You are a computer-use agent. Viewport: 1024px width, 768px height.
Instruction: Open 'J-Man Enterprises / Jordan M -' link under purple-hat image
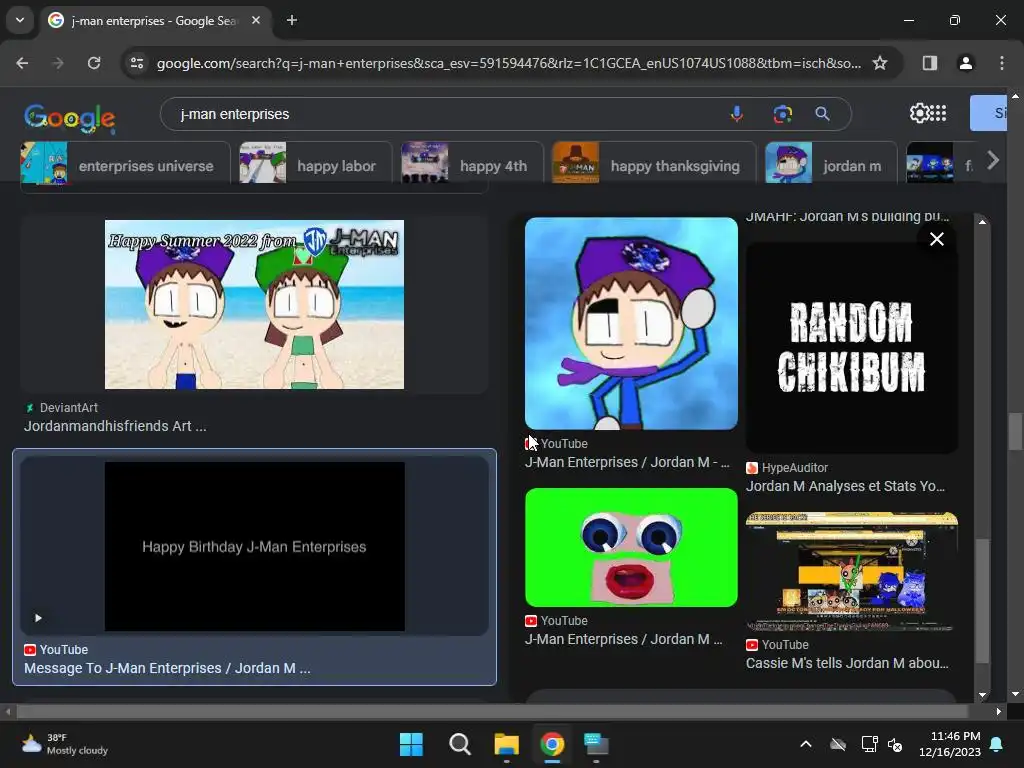pos(627,462)
